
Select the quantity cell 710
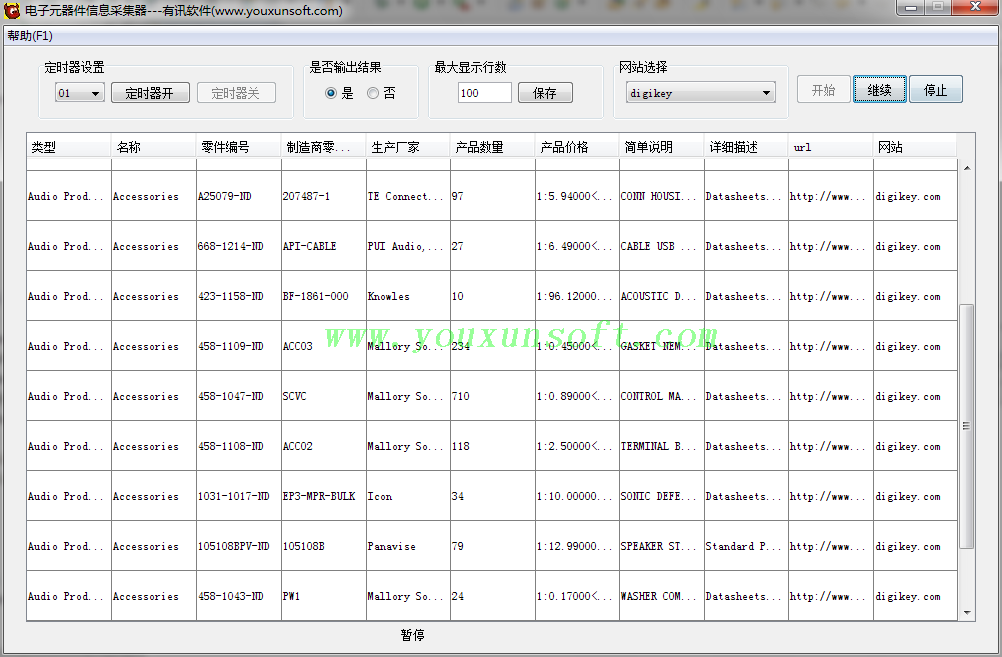coord(493,396)
